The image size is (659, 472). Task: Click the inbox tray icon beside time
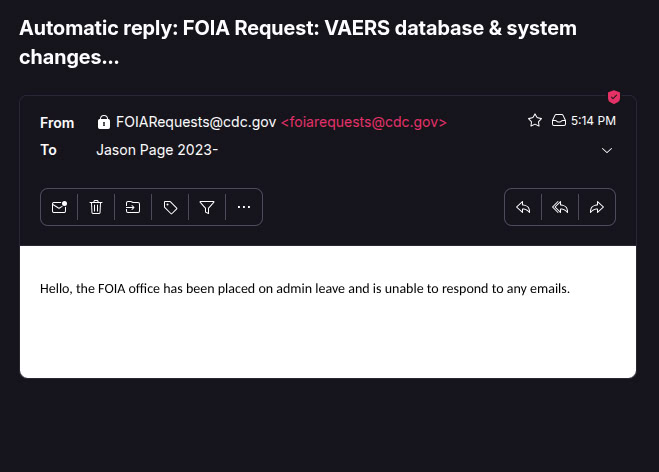[x=559, y=121]
